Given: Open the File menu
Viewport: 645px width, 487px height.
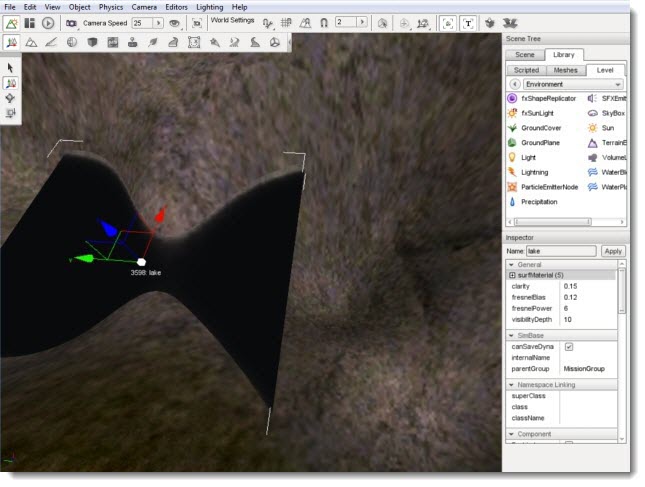Looking at the screenshot, I should click(x=10, y=7).
